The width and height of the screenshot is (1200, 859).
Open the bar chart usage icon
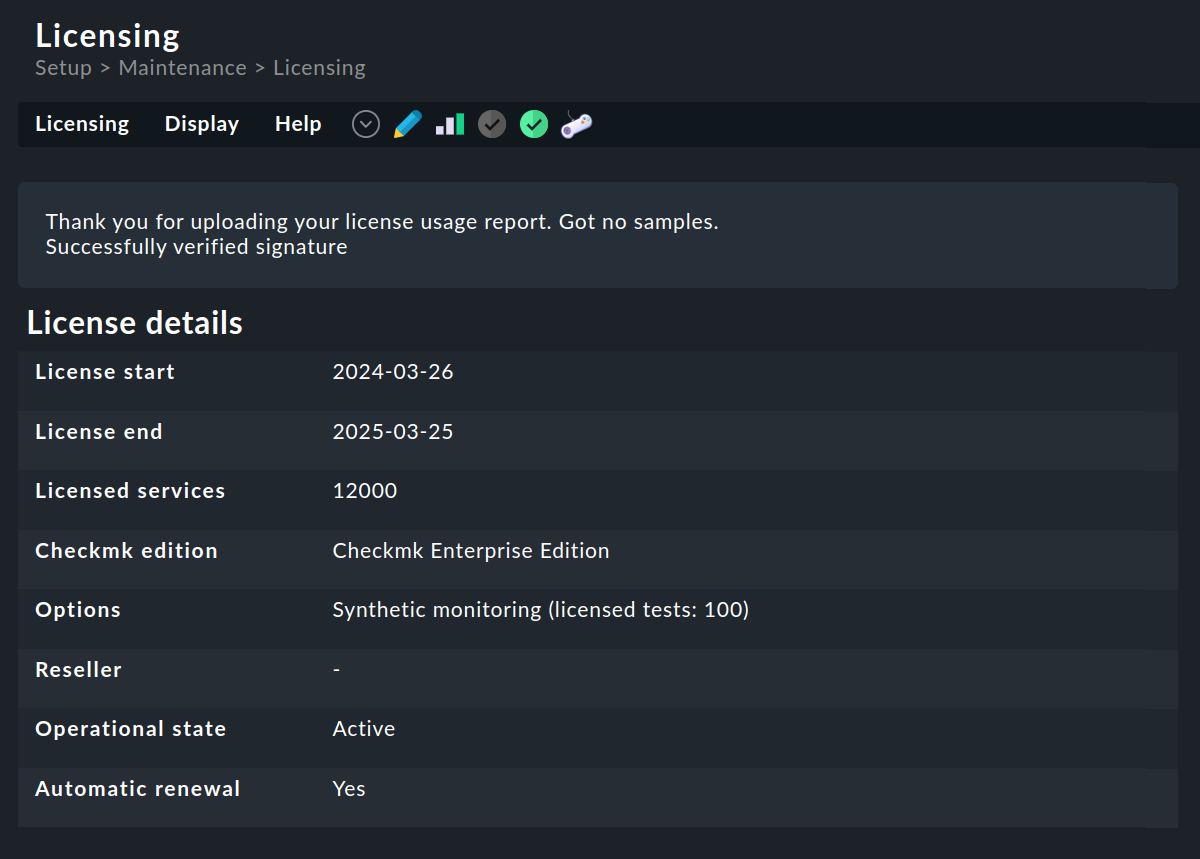point(450,124)
